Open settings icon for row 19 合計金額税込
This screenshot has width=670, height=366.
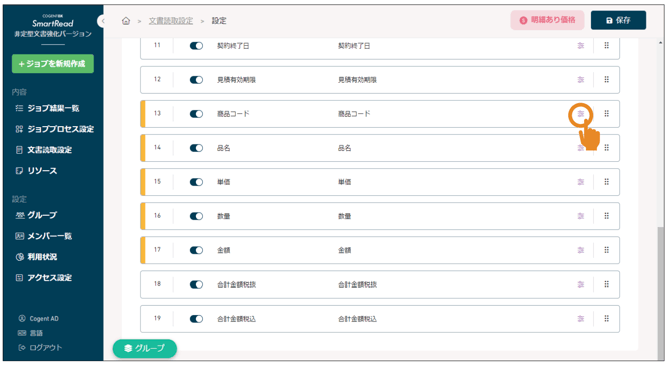click(x=581, y=319)
